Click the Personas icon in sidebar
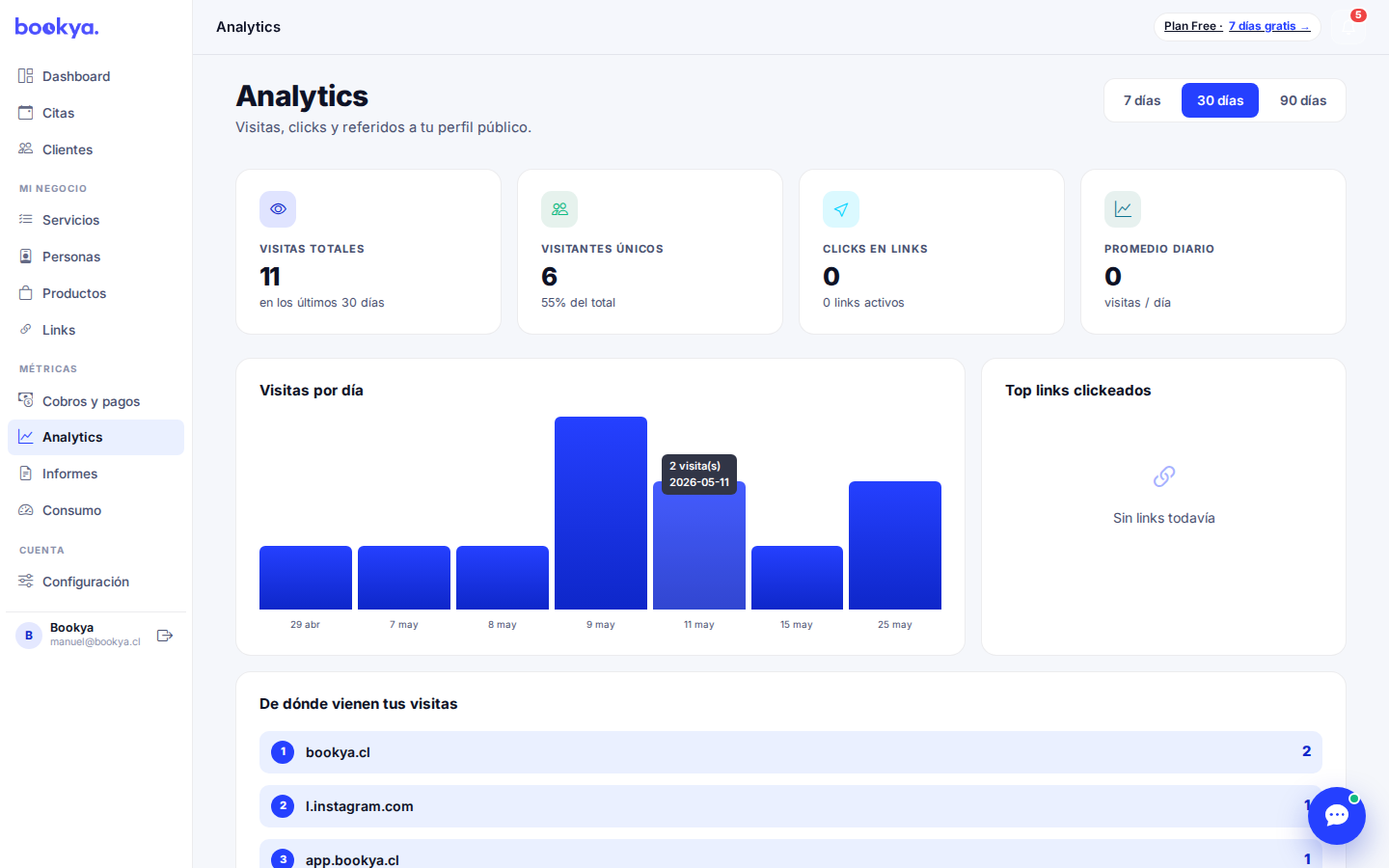1389x868 pixels. coord(26,257)
